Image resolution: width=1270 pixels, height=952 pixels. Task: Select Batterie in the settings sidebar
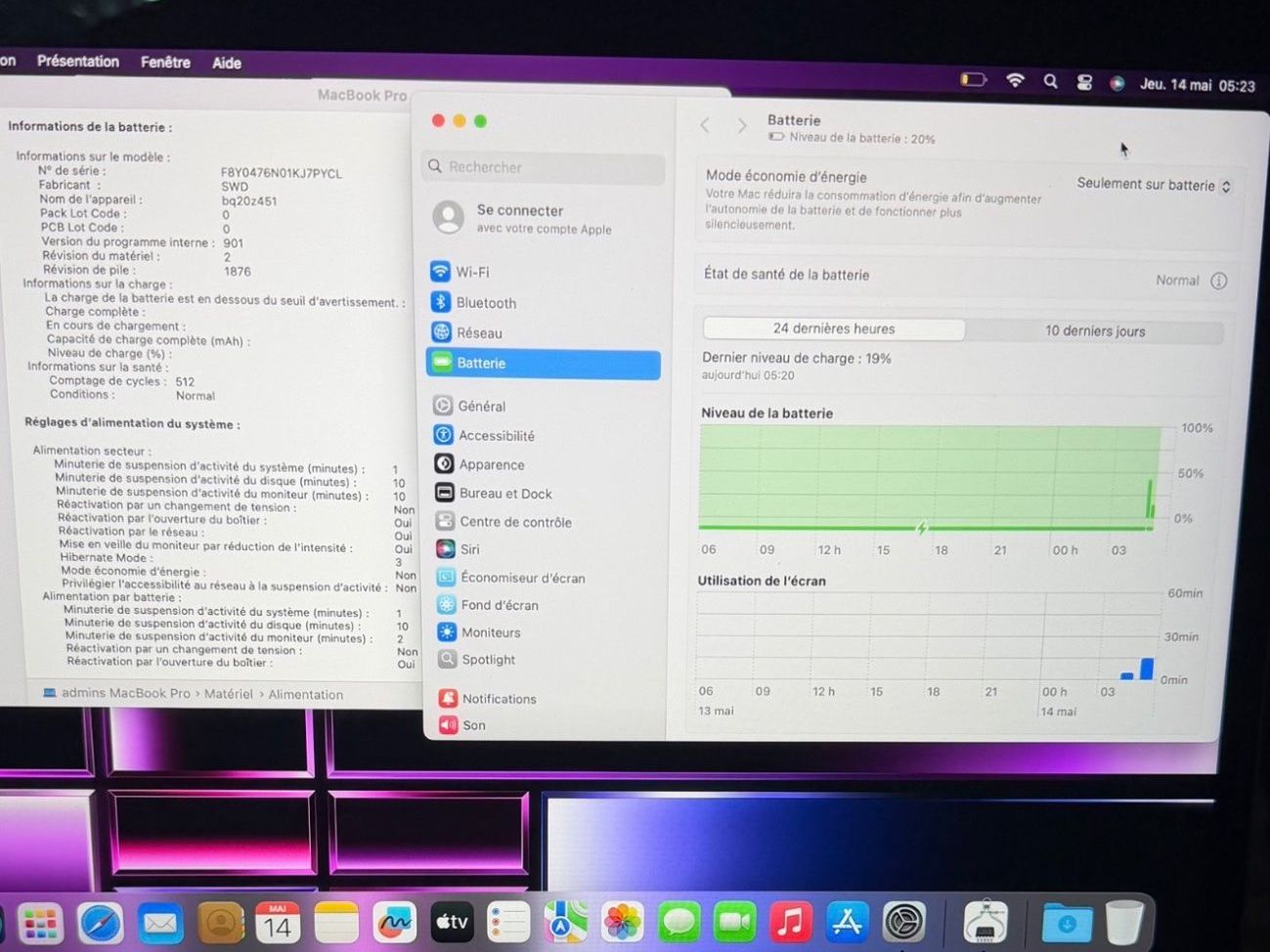coord(544,364)
